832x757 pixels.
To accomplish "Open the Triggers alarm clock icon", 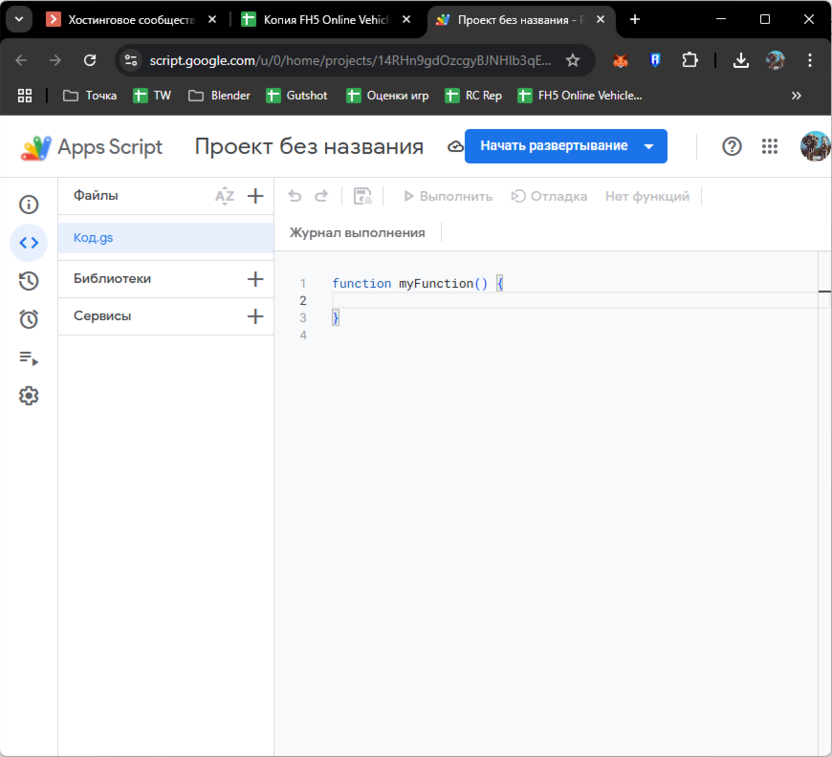I will [29, 319].
